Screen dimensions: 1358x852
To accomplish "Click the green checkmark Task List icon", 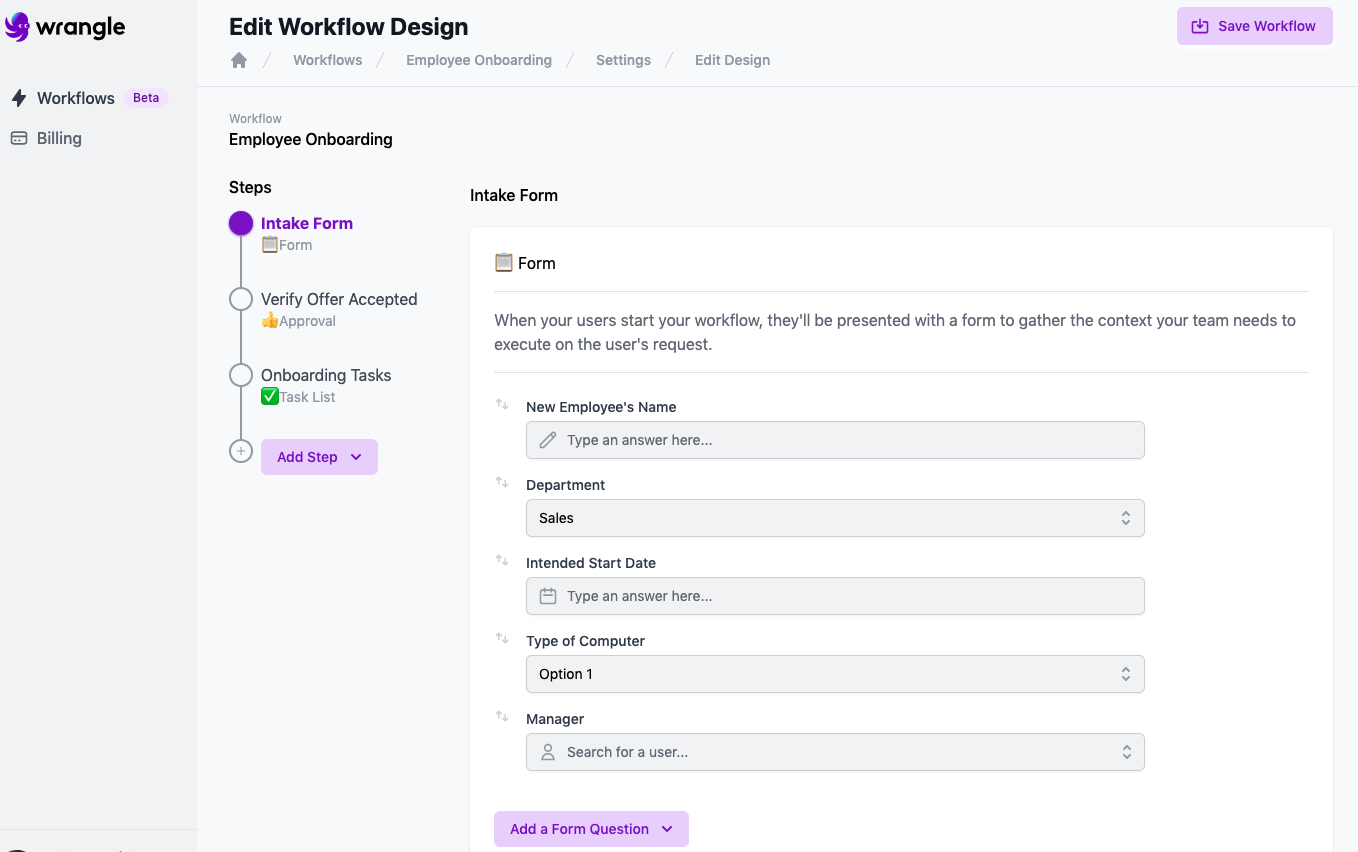I will pyautogui.click(x=269, y=396).
